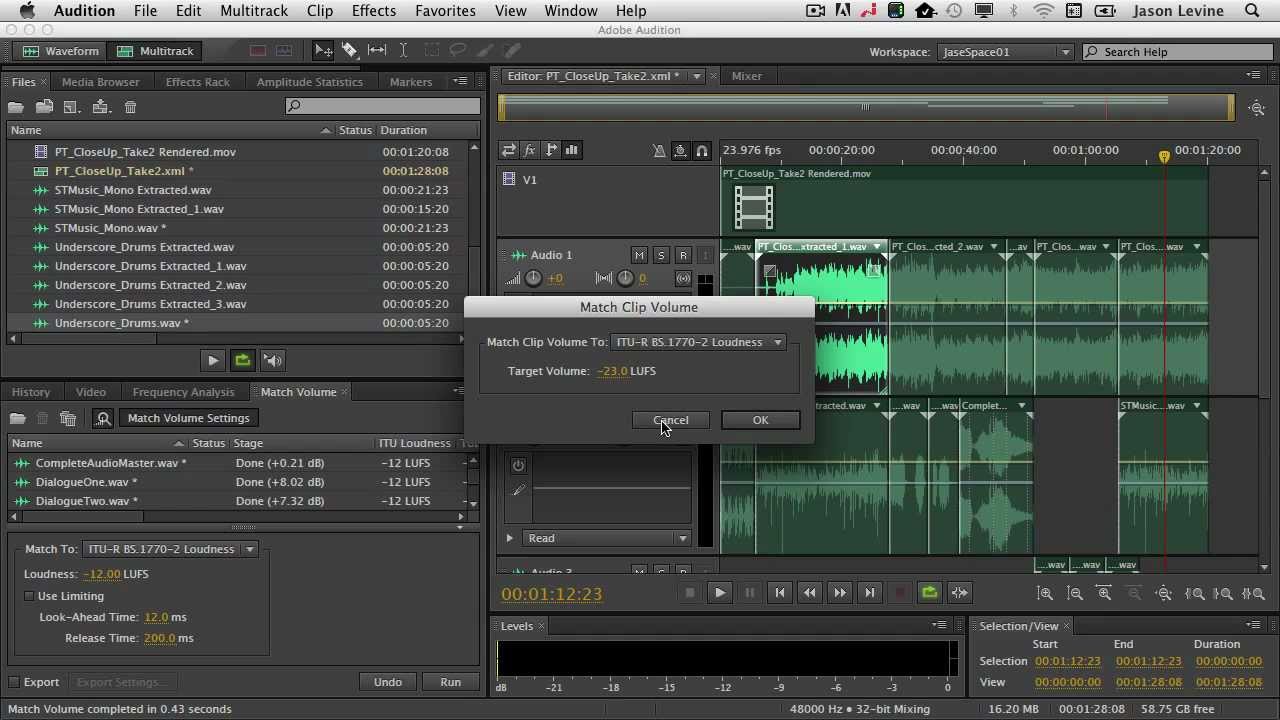Click the Play transport button
Viewport: 1280px width, 720px height.
click(719, 593)
